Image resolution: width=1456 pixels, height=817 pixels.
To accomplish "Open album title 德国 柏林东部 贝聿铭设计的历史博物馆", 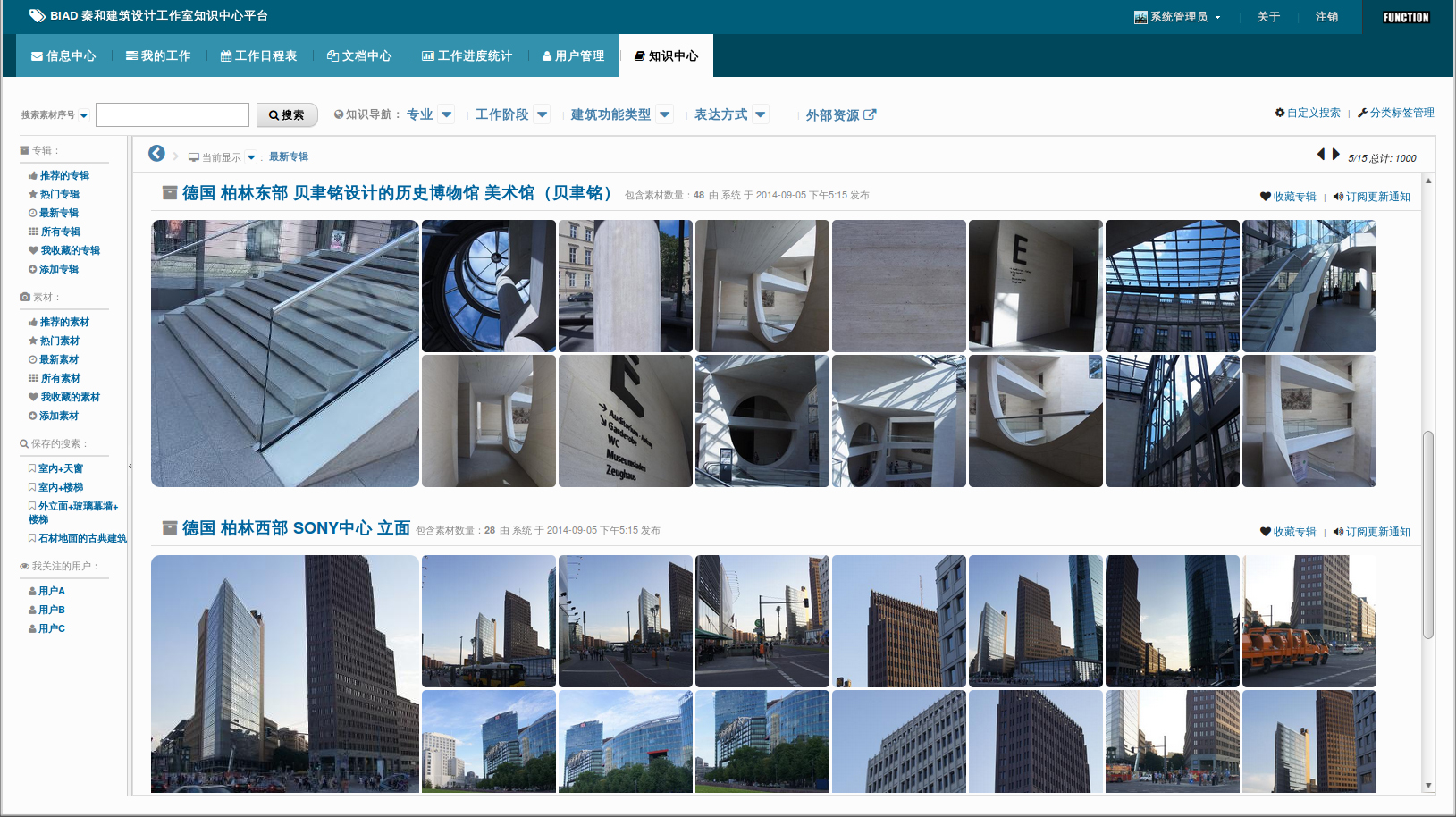I will (397, 193).
